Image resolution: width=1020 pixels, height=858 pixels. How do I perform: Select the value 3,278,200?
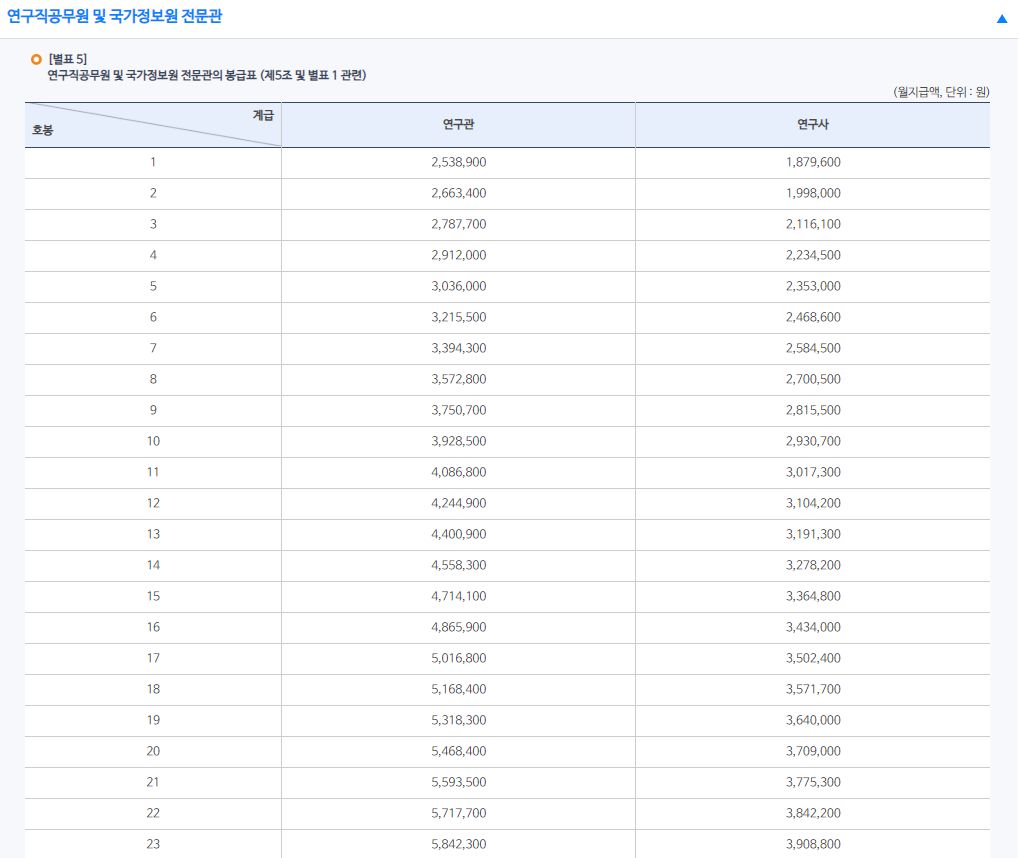(x=813, y=565)
